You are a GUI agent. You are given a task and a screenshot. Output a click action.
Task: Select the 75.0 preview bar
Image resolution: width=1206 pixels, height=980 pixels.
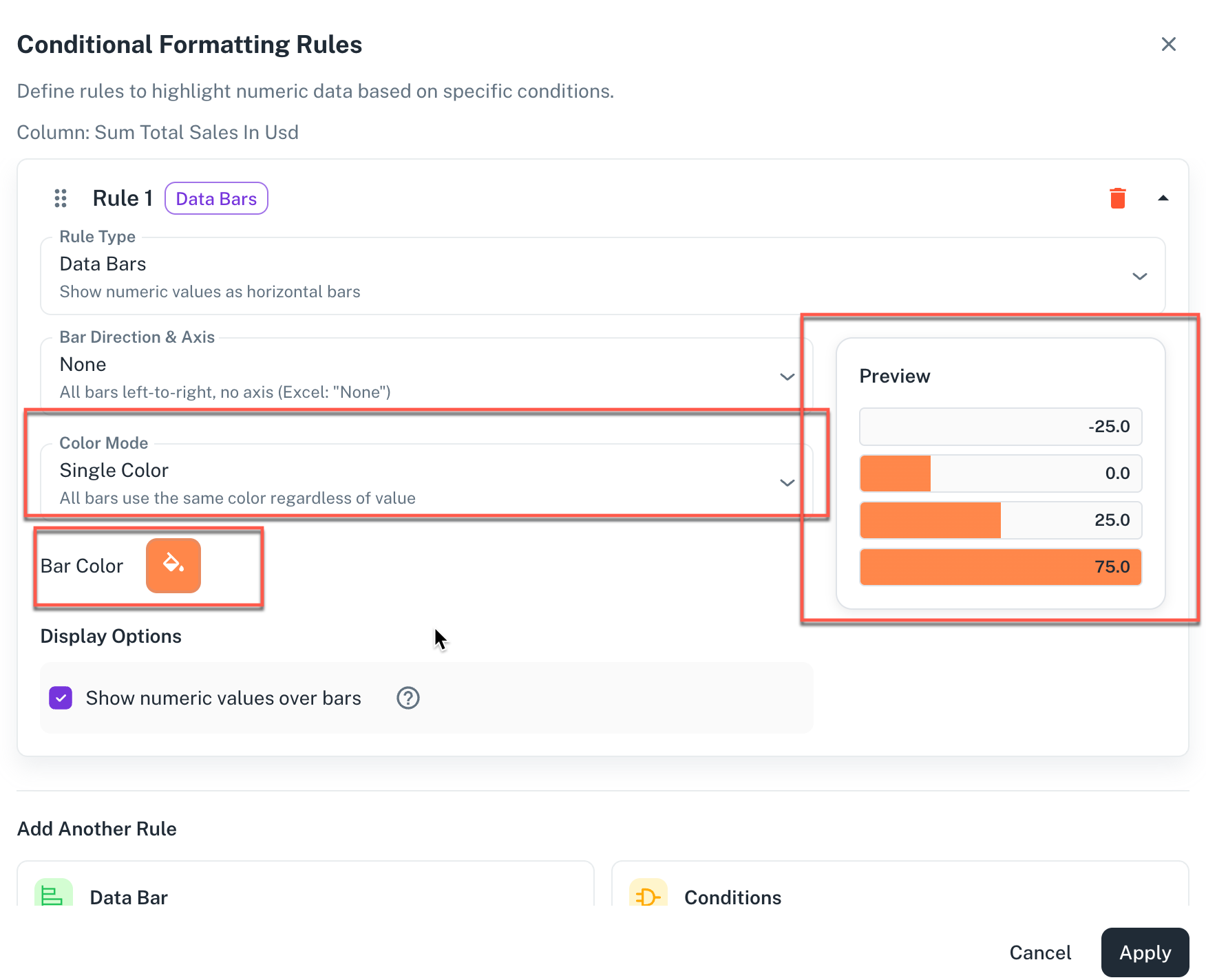[999, 567]
